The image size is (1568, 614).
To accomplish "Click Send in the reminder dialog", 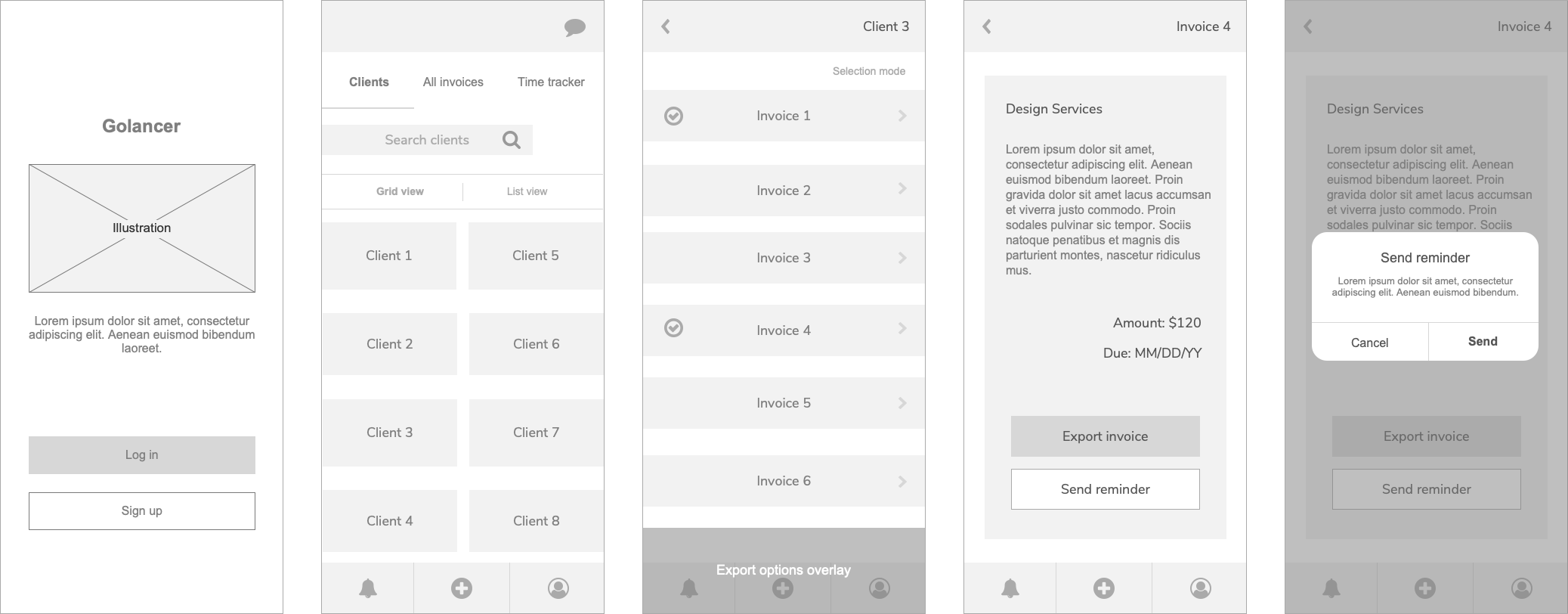I will pos(1483,342).
